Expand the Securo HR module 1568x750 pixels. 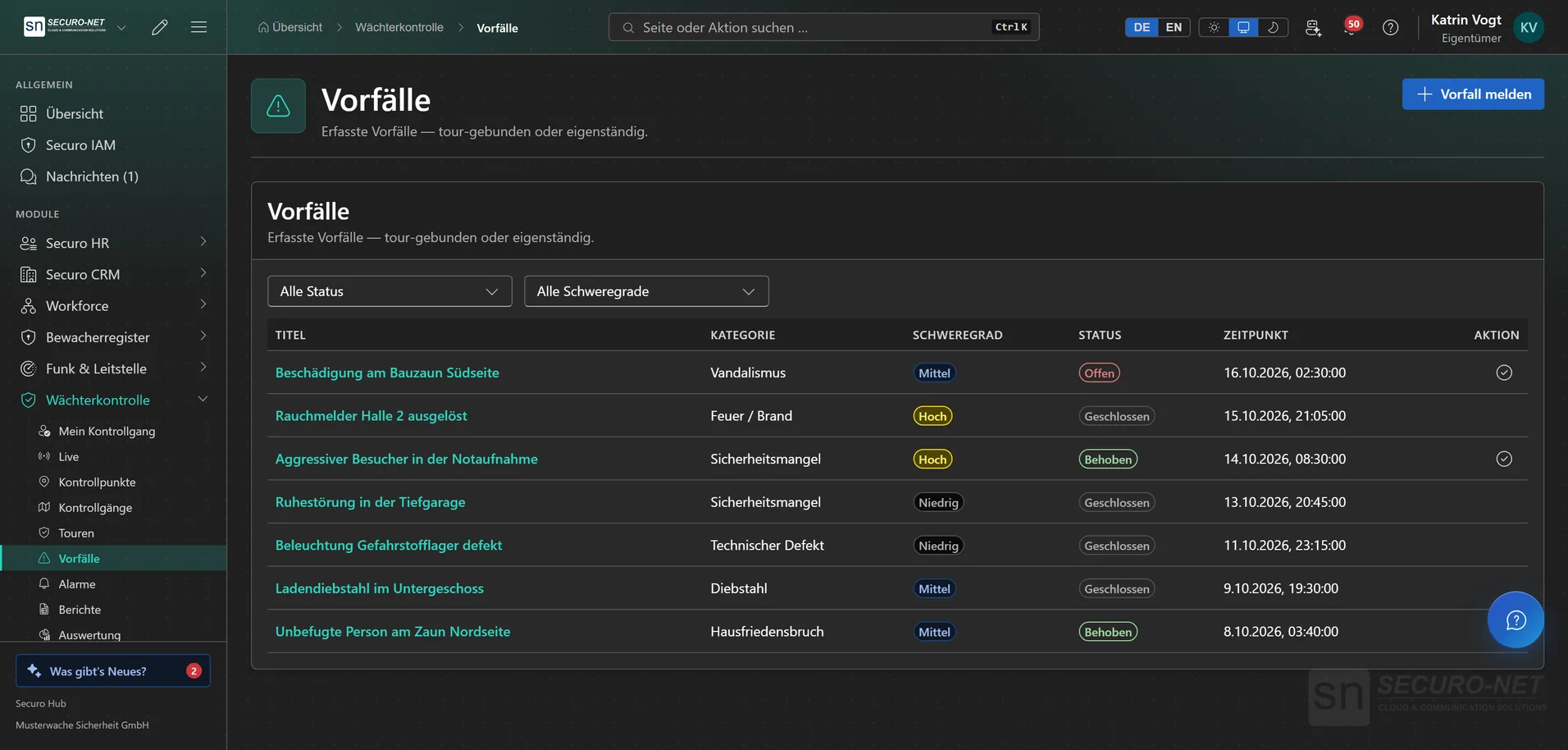(113, 243)
